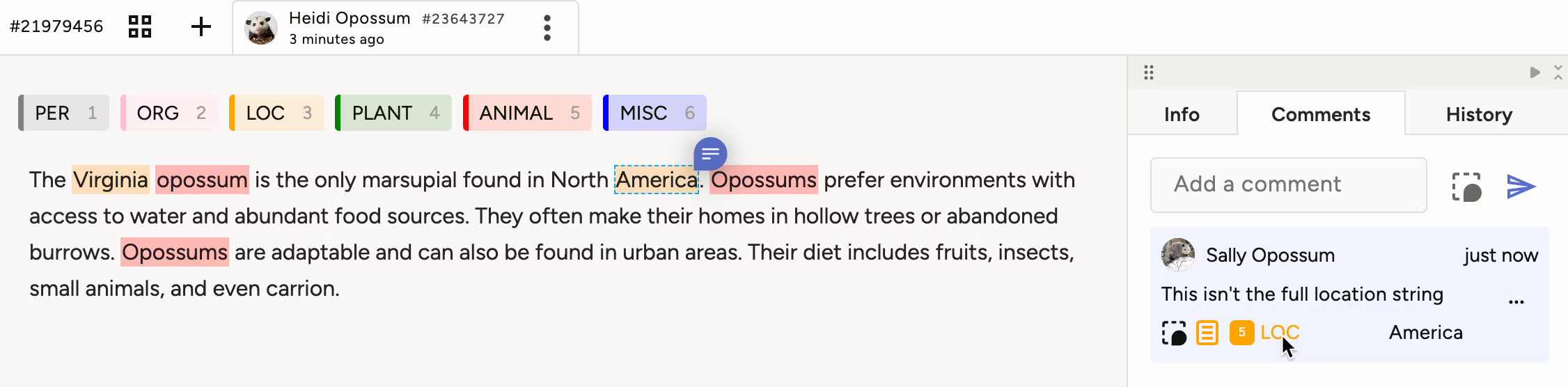Viewport: 1568px width, 387px height.
Task: Click orange text icon in comment
Action: point(1207,333)
